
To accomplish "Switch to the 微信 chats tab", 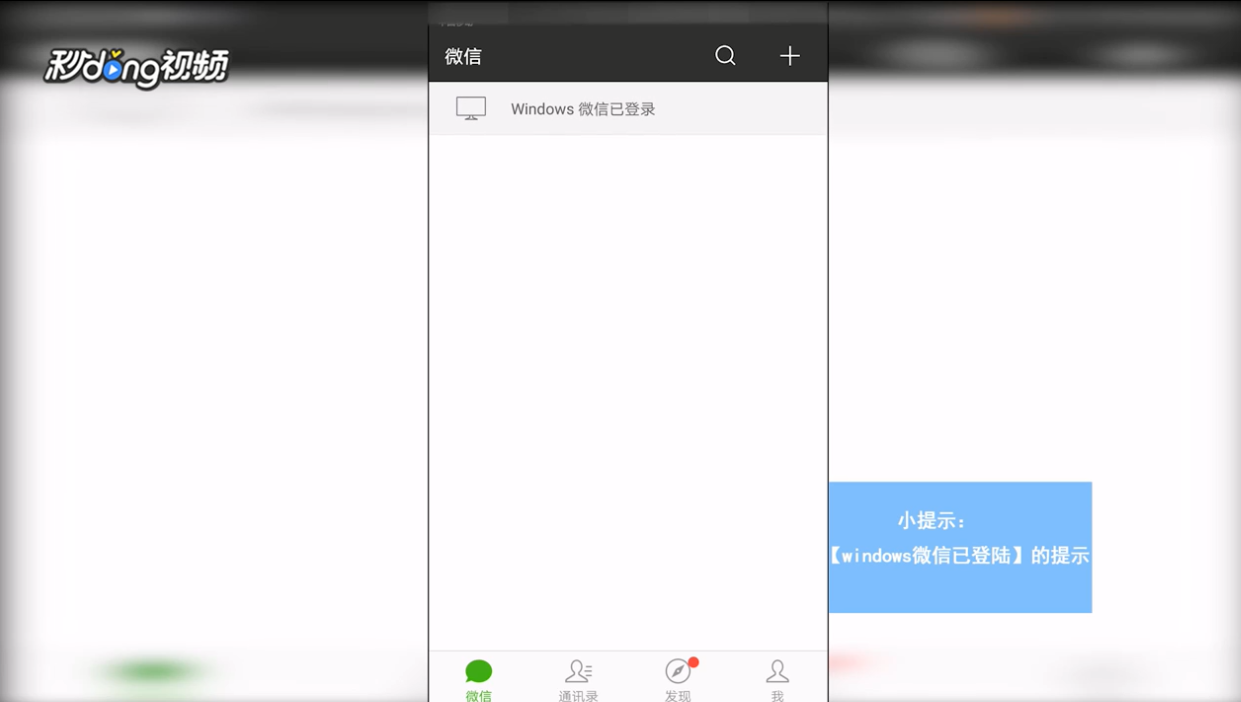I will pos(479,680).
